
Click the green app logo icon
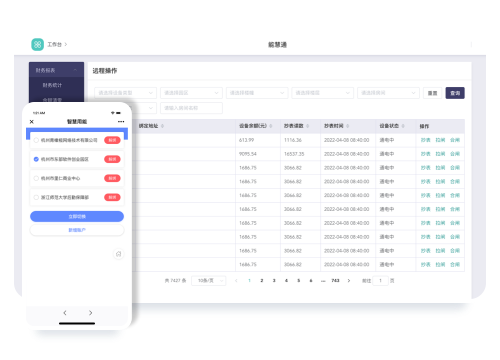pos(37,44)
